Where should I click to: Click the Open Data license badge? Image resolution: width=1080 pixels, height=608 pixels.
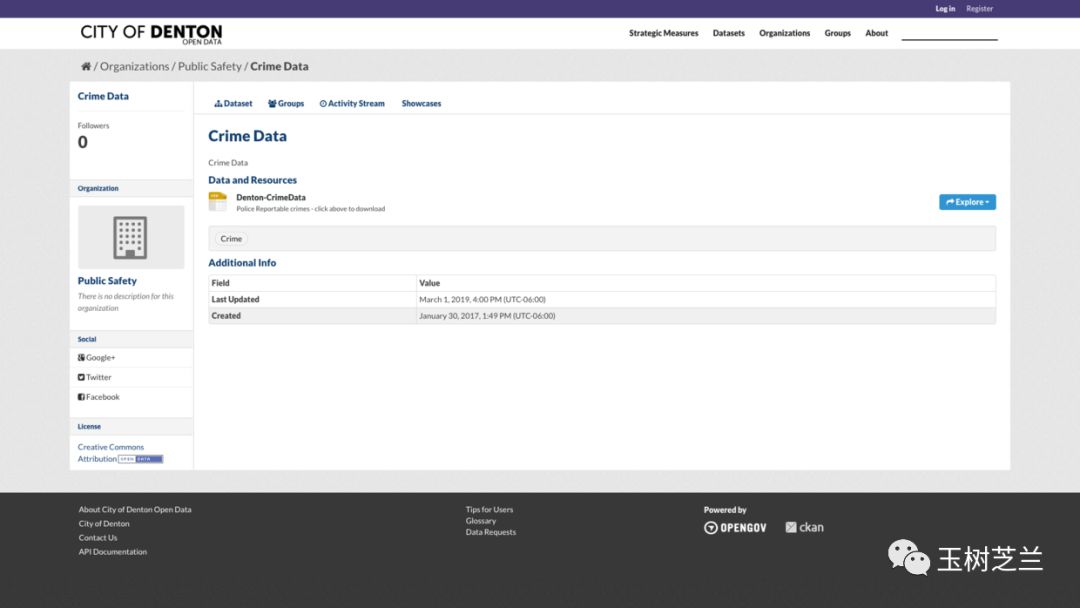tap(141, 459)
